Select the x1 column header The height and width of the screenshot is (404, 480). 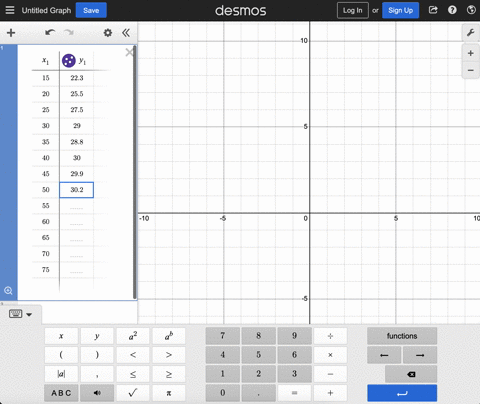[46, 61]
